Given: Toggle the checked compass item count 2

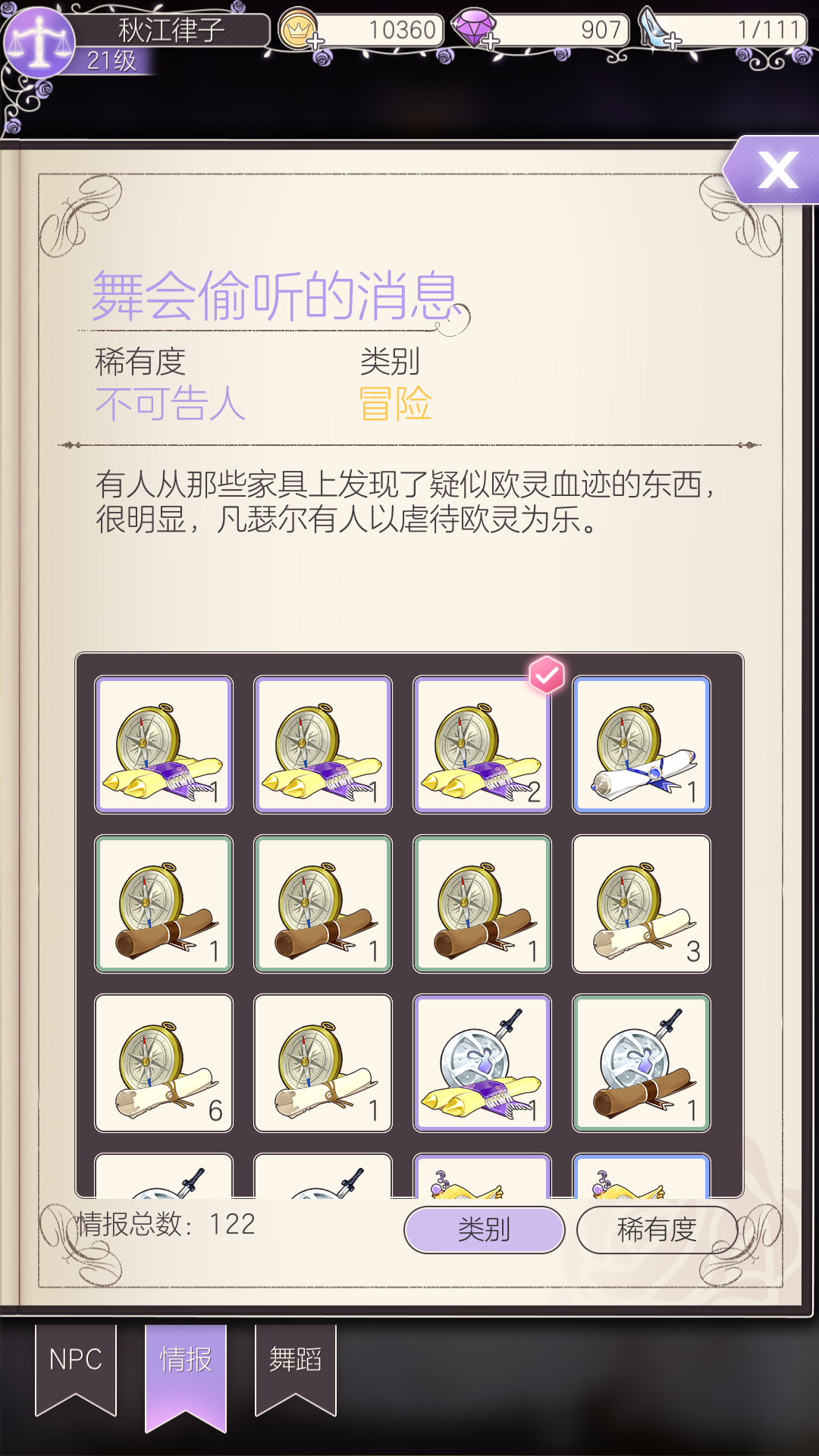Looking at the screenshot, I should (x=482, y=745).
